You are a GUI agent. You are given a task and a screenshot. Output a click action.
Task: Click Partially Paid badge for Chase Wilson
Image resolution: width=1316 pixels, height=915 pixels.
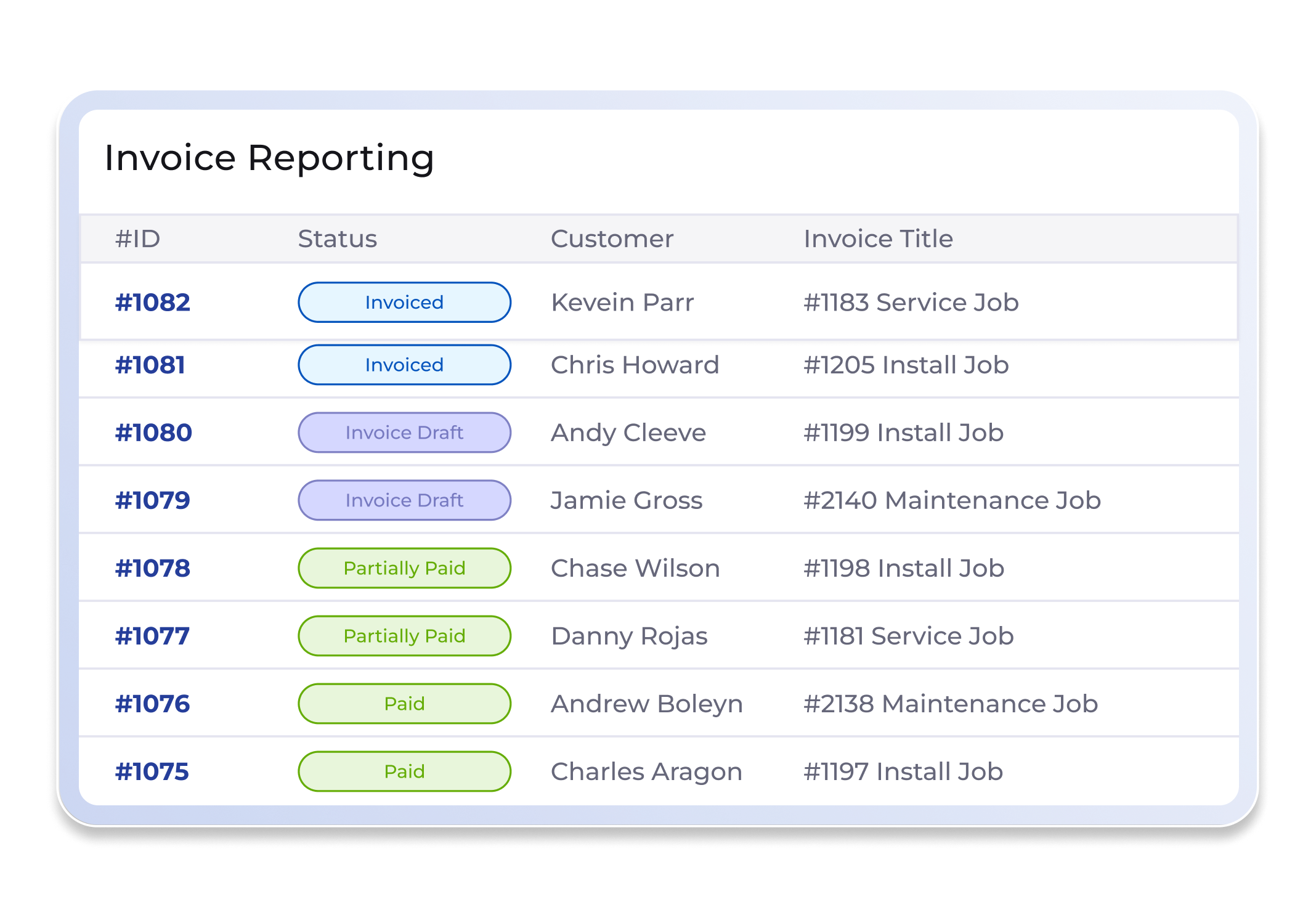[404, 569]
